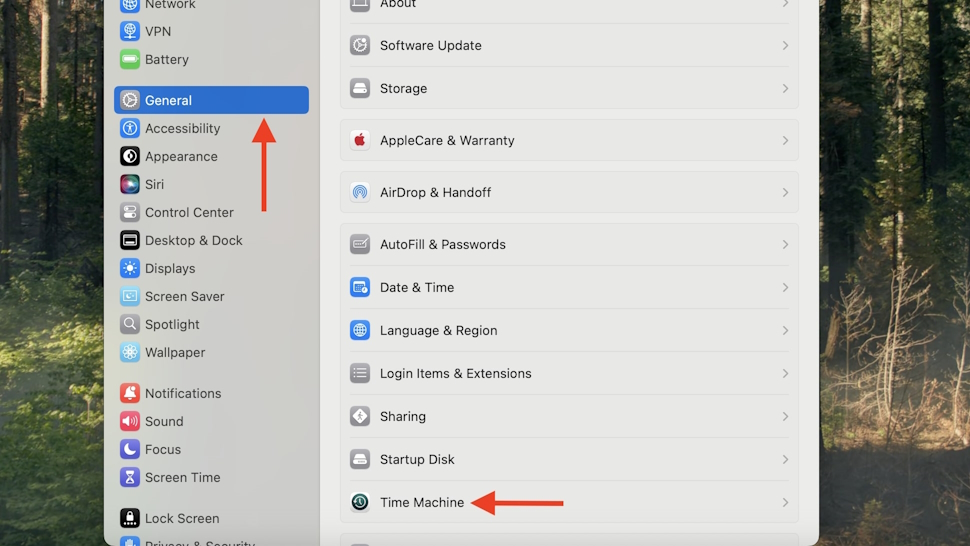Click the Time Machine clock icon
This screenshot has height=546, width=970.
360,502
